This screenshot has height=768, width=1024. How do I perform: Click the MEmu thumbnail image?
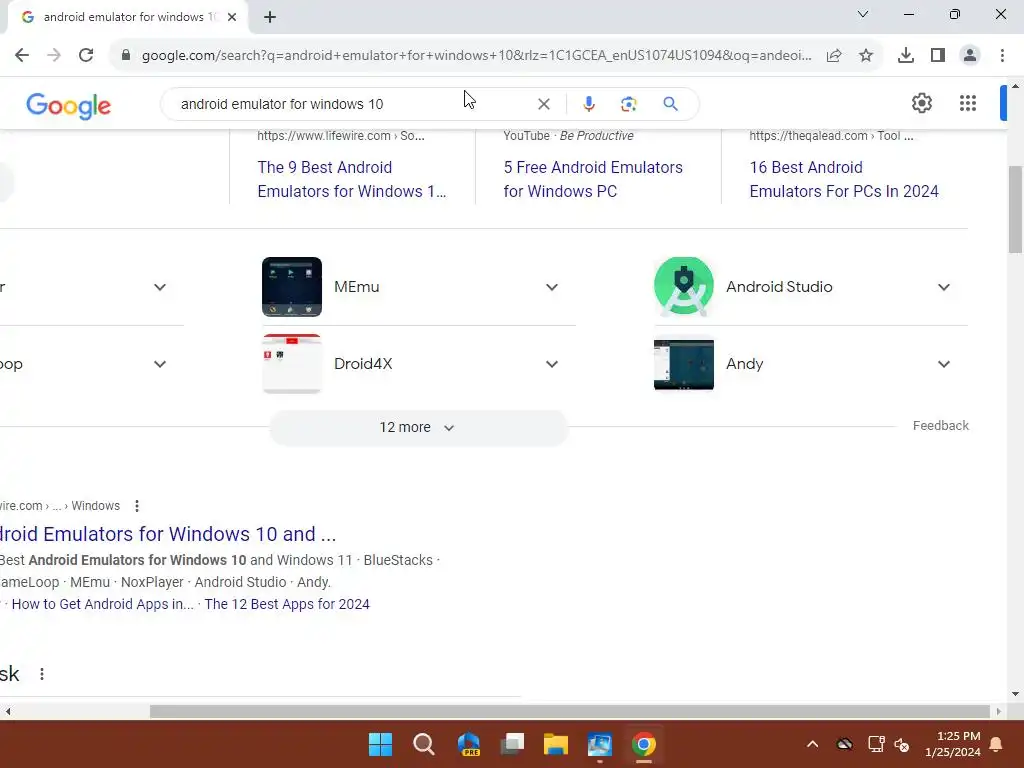point(292,287)
